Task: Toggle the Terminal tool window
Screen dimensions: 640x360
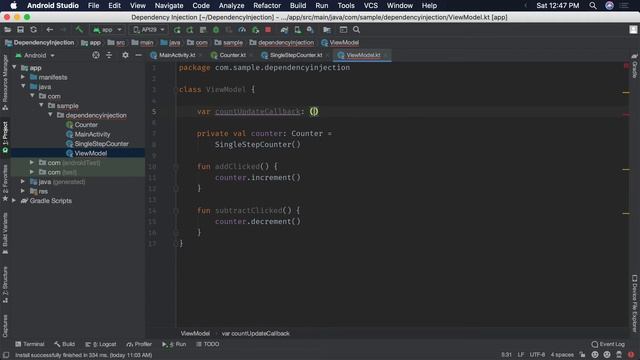Action: pos(29,344)
